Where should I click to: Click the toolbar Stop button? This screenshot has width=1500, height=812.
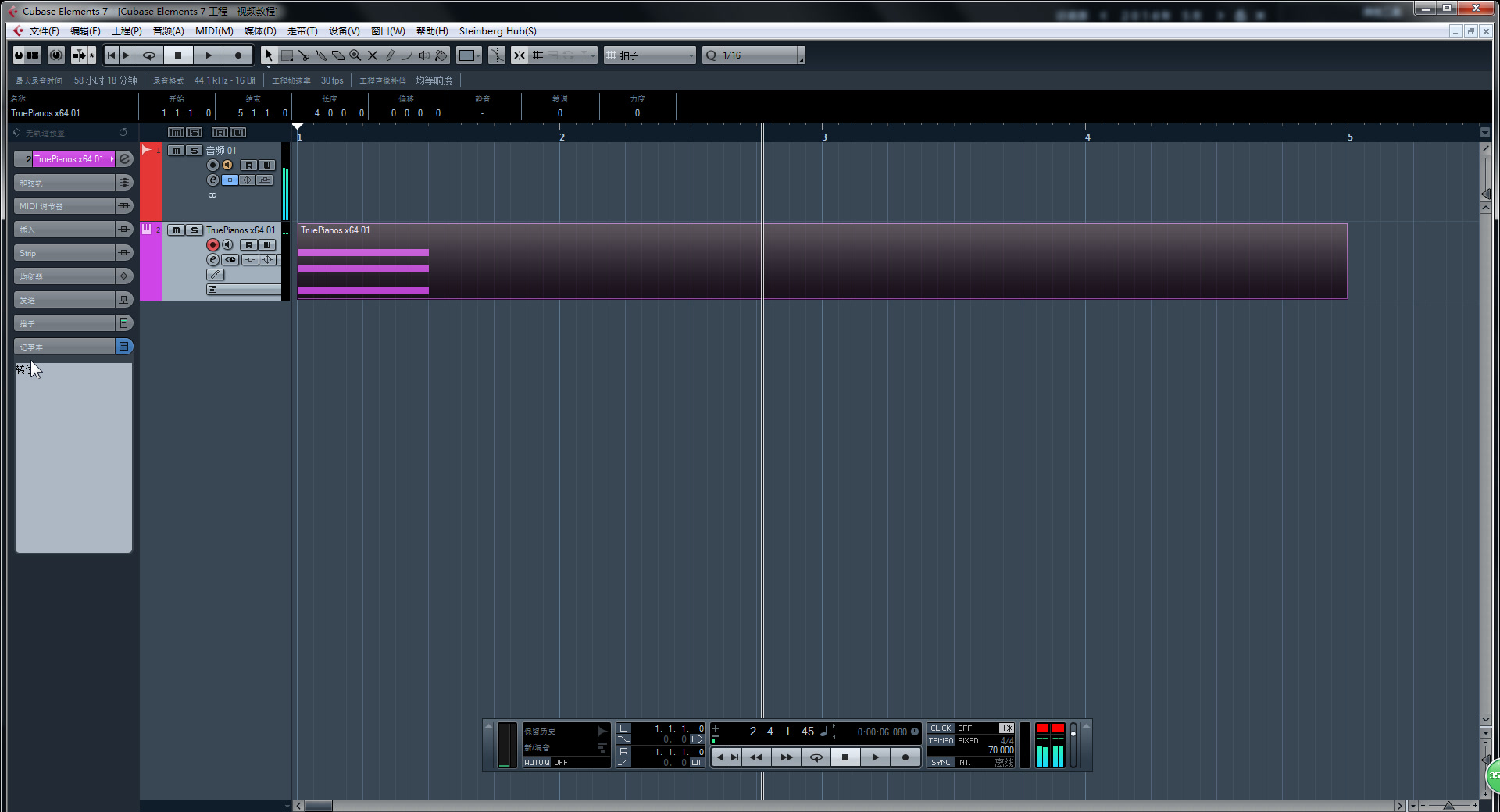pyautogui.click(x=178, y=55)
